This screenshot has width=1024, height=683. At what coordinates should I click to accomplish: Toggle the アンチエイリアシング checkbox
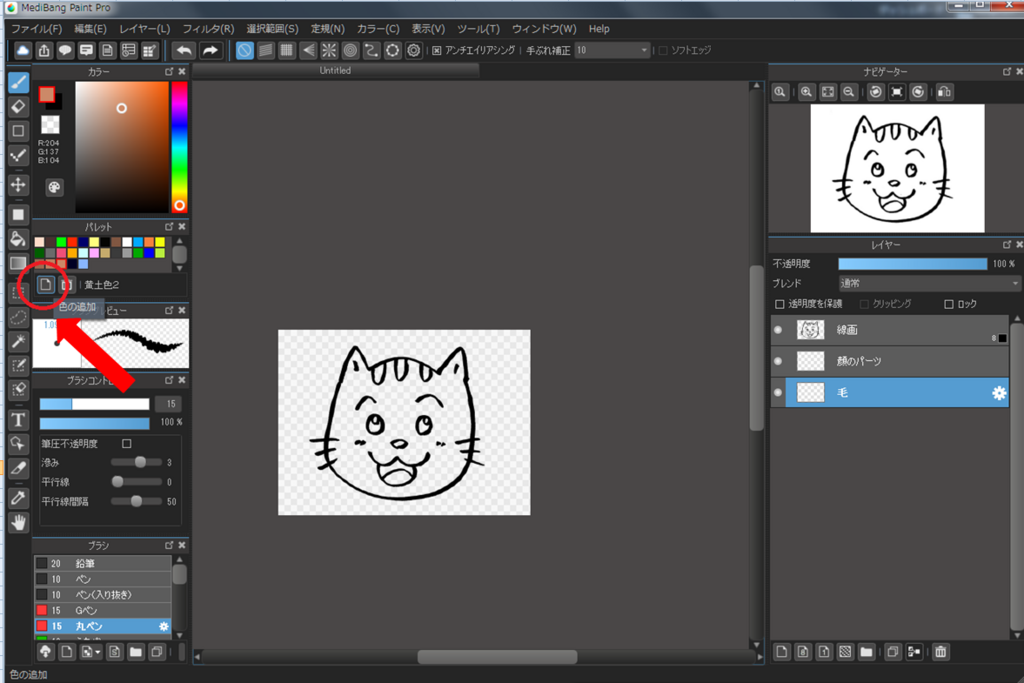(x=437, y=50)
